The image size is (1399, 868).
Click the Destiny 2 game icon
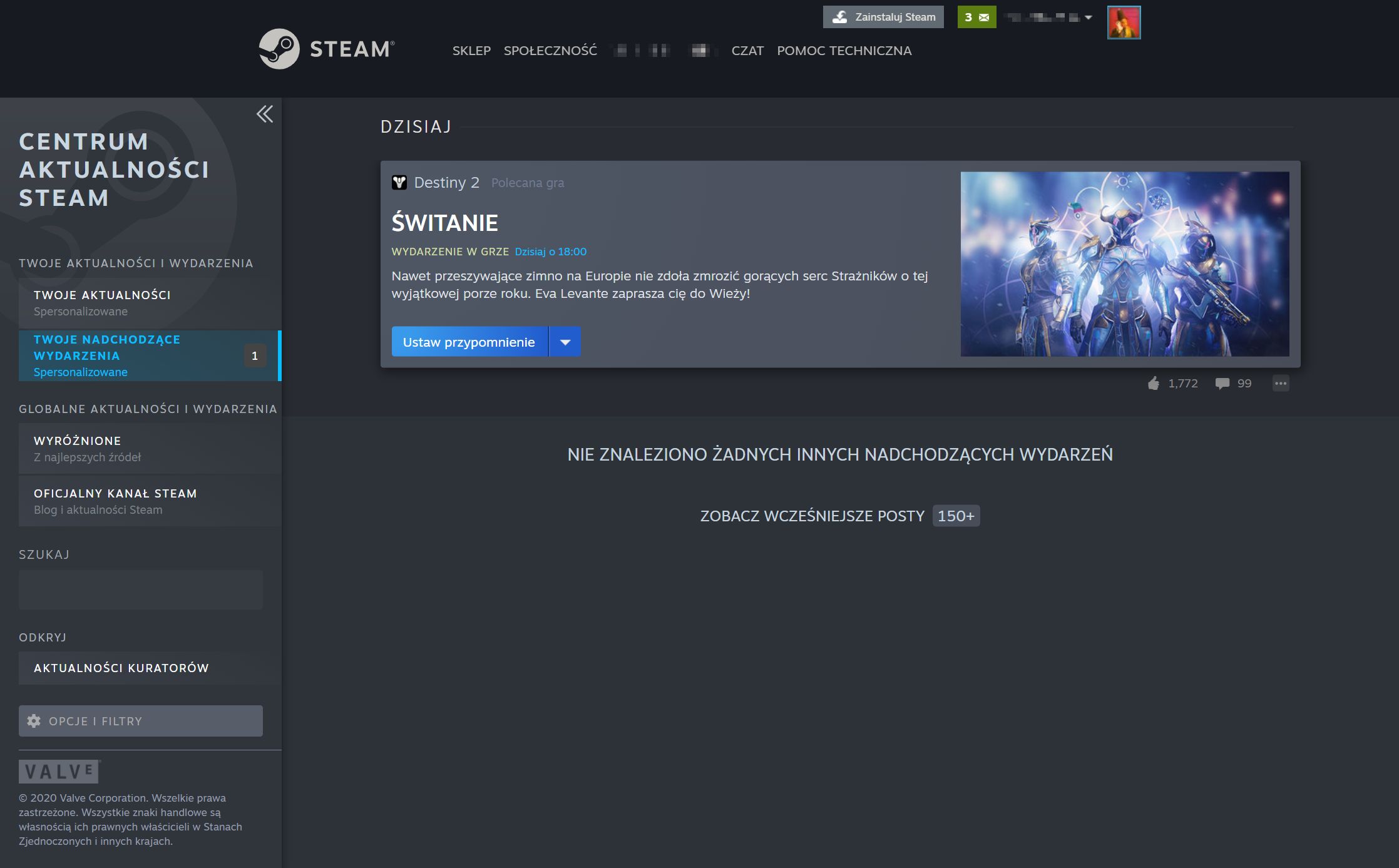[x=399, y=183]
